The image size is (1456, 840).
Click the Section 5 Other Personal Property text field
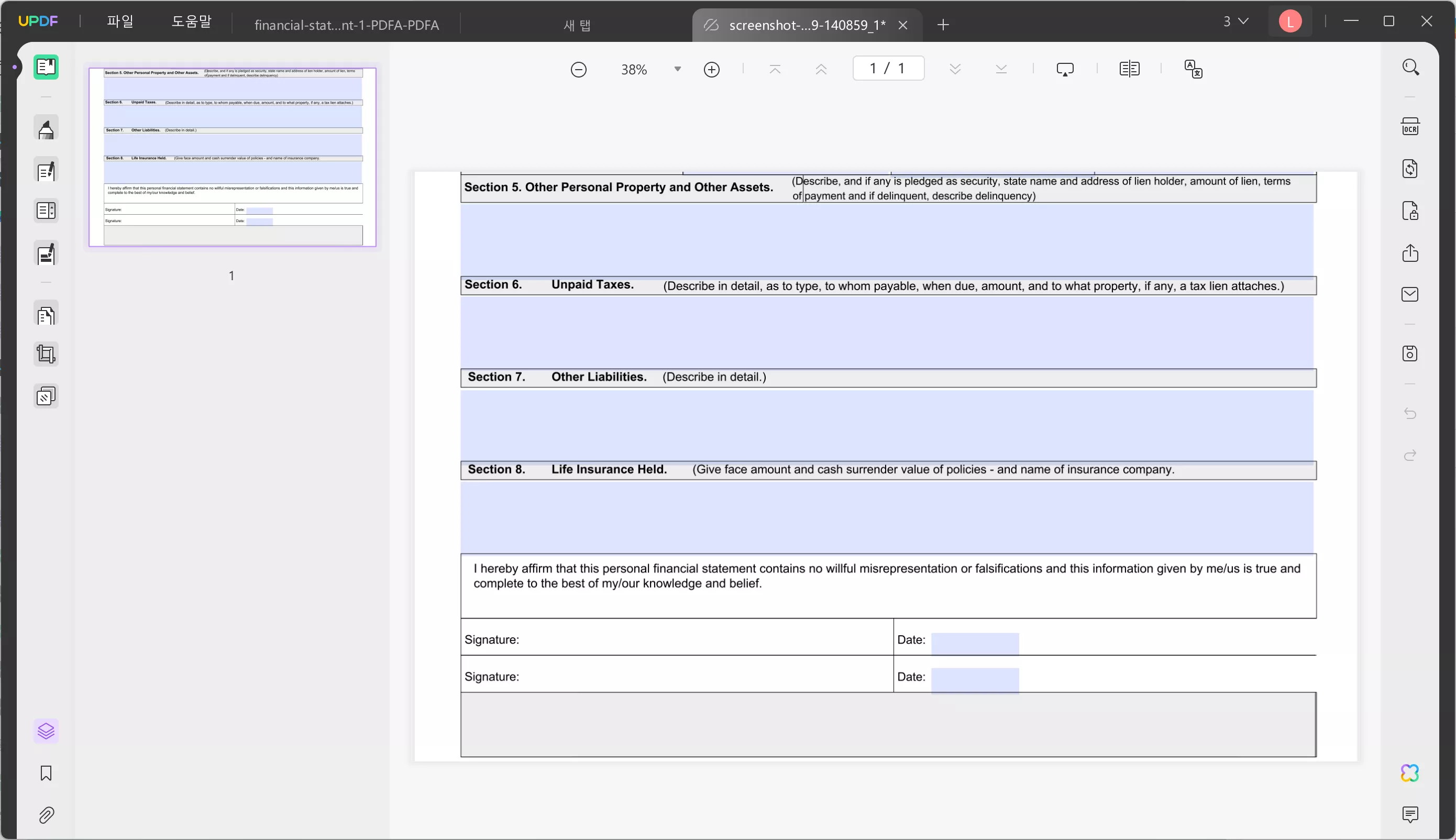click(887, 239)
